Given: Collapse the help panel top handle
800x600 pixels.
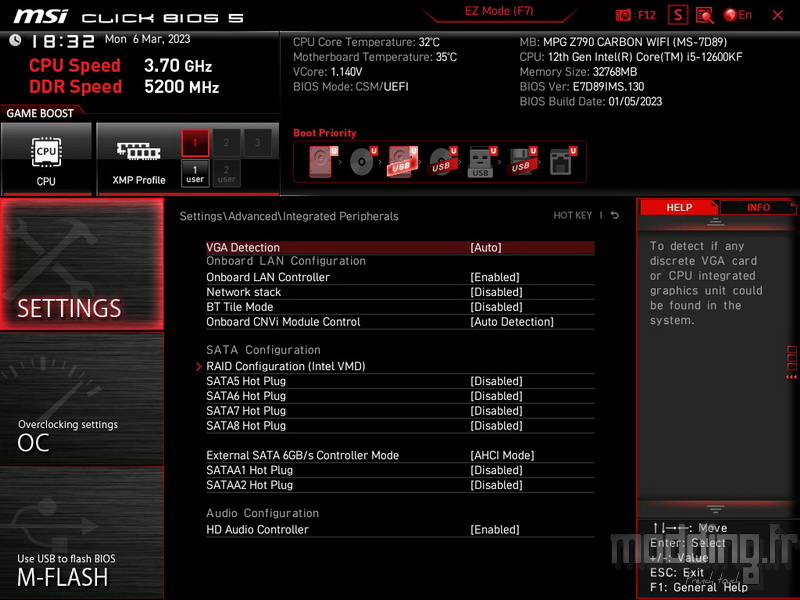Looking at the screenshot, I should 715,221.
